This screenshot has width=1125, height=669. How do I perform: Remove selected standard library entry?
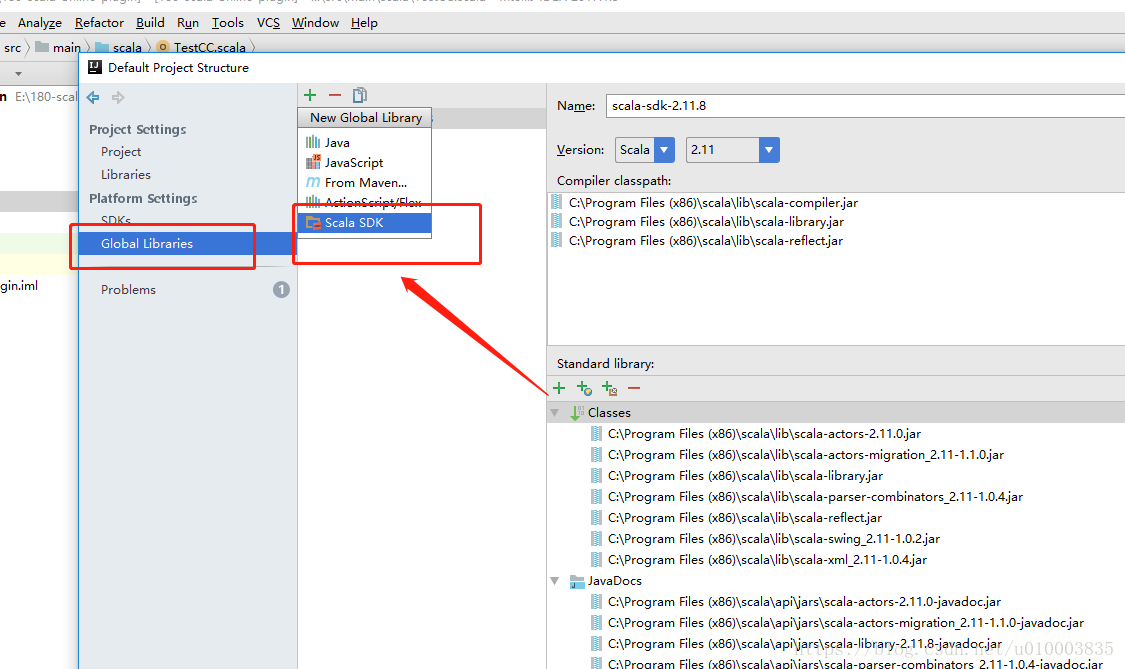634,388
